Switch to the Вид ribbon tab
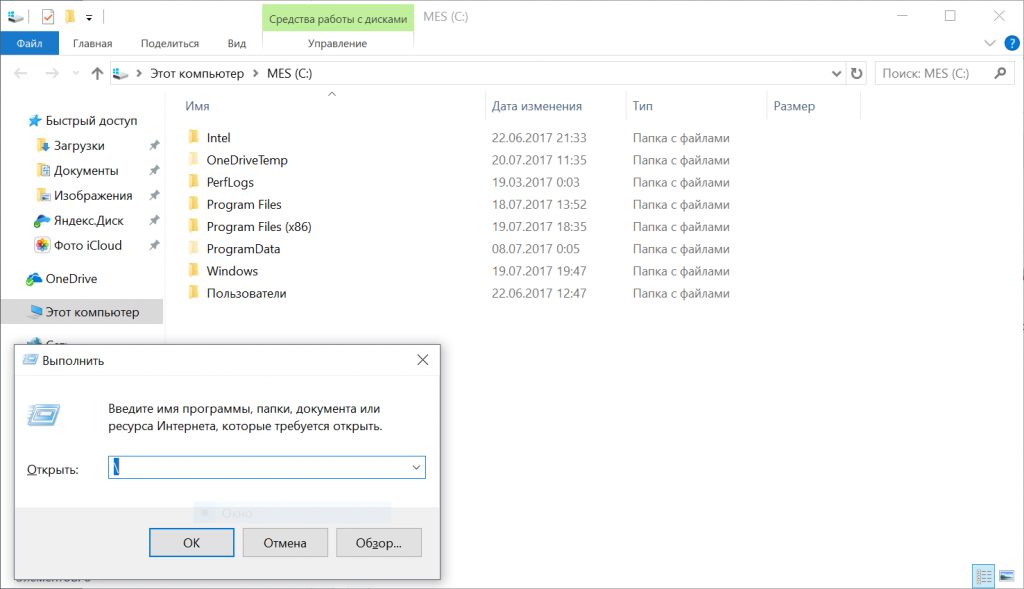1024x589 pixels. (237, 43)
